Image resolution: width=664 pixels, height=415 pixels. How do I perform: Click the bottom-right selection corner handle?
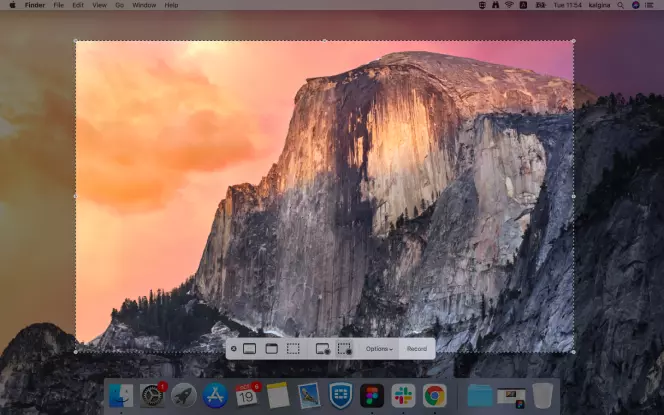tap(573, 352)
